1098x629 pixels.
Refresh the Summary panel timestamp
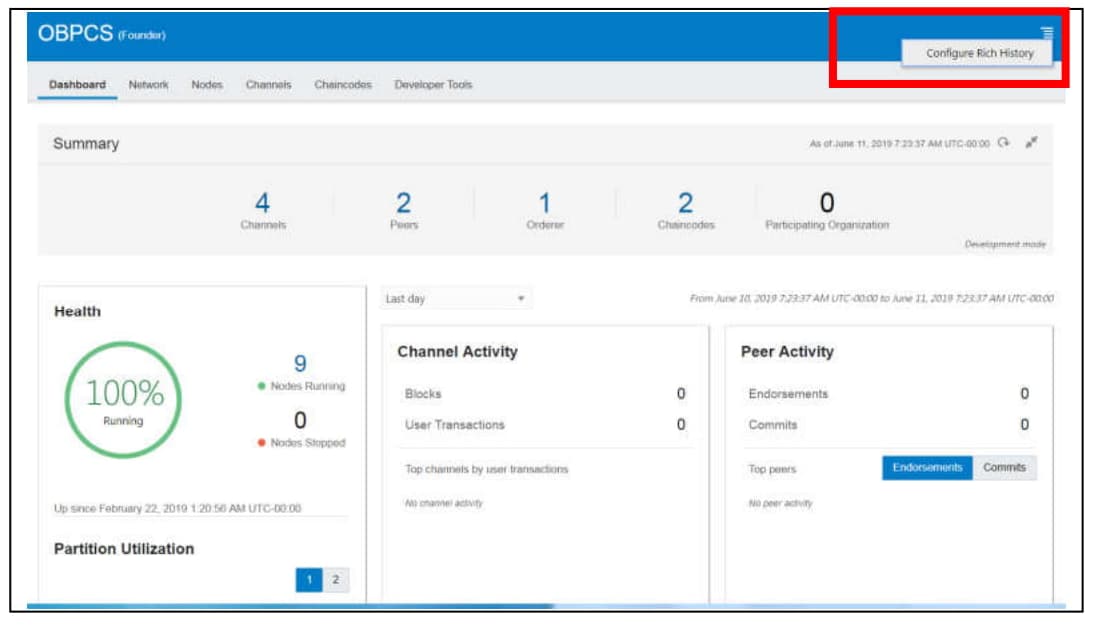tap(1003, 142)
